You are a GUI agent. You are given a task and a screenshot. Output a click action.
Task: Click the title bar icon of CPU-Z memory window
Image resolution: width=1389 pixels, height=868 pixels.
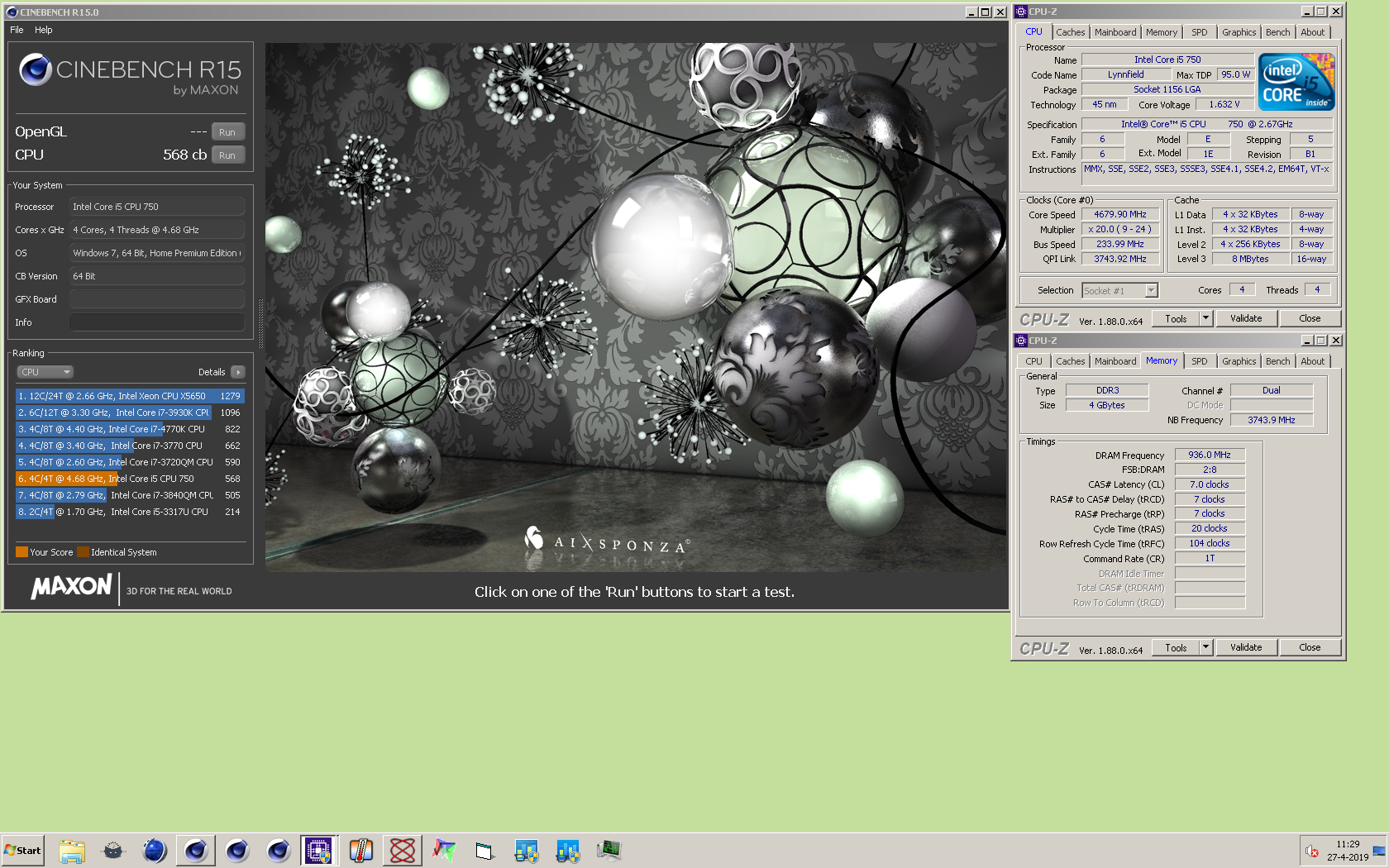(1022, 341)
